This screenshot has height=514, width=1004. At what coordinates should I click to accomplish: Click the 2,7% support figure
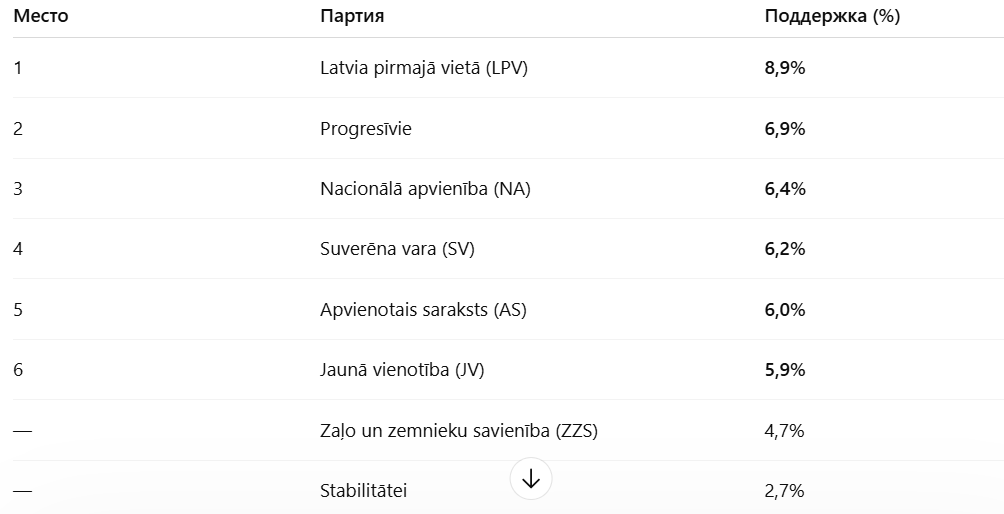[x=784, y=491]
